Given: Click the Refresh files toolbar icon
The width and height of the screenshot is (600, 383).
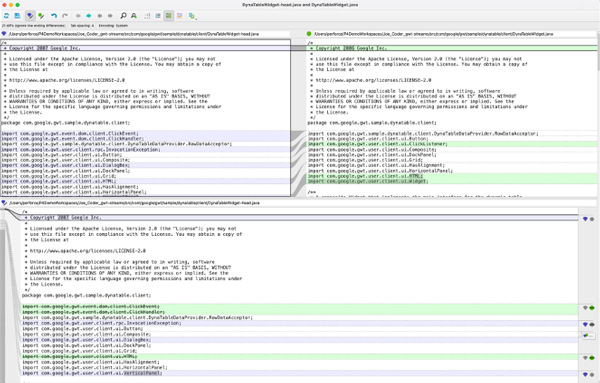Looking at the screenshot, I should pyautogui.click(x=7, y=16).
